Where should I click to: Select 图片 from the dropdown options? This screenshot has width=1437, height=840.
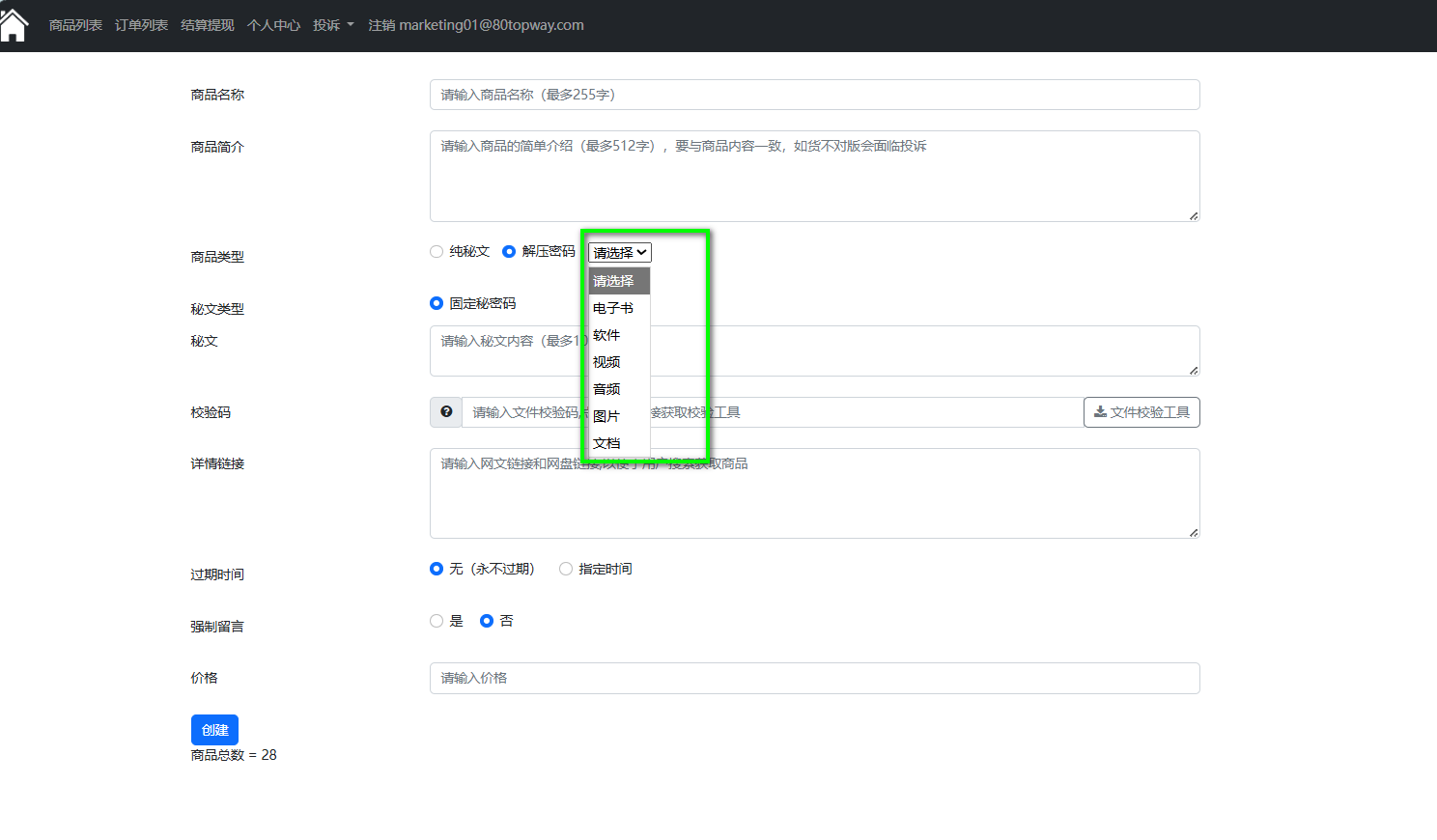[x=607, y=416]
